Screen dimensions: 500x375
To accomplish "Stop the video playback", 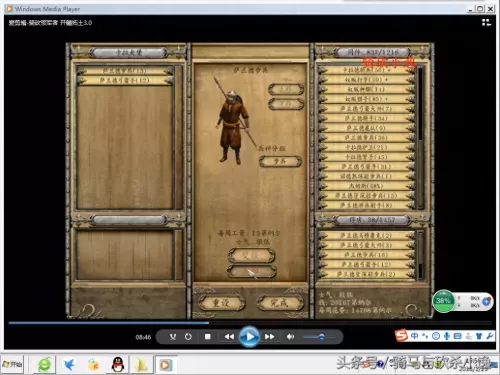I will pyautogui.click(x=208, y=337).
